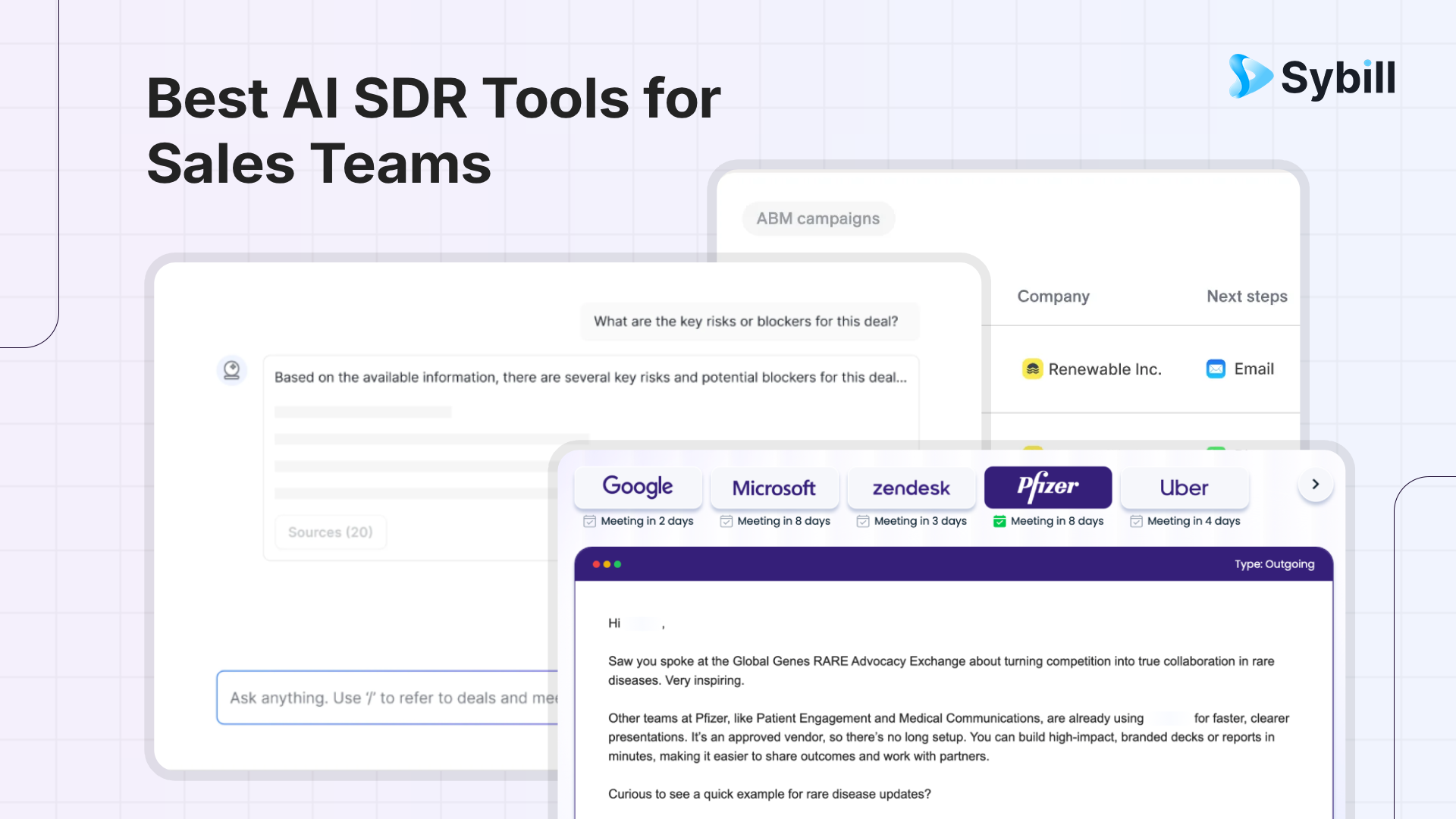Click the 'Type: Outgoing' label
1456x819 pixels.
pyautogui.click(x=1274, y=564)
